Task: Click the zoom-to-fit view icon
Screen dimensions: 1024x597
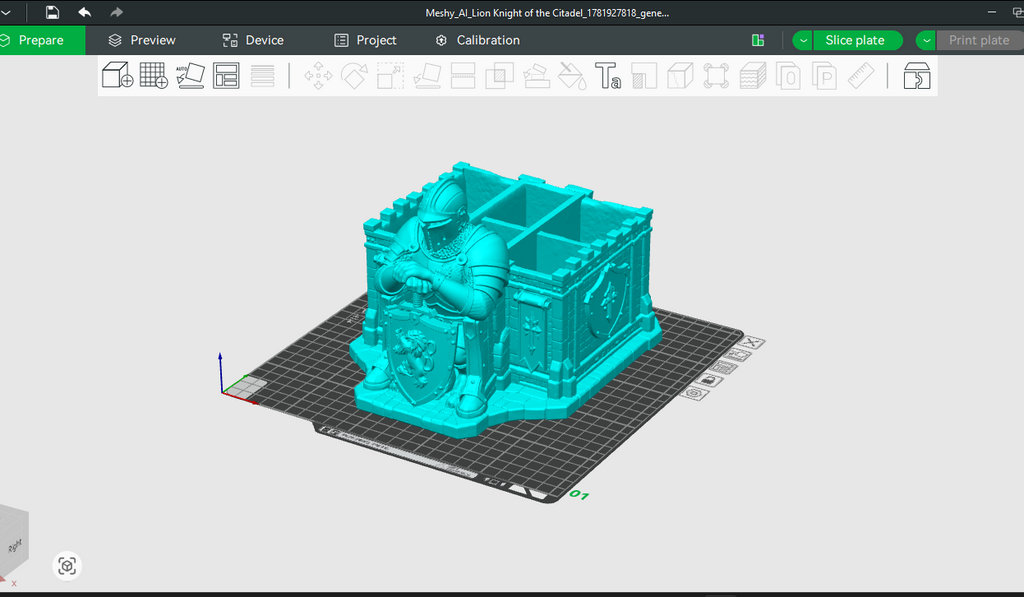Action: pyautogui.click(x=67, y=566)
